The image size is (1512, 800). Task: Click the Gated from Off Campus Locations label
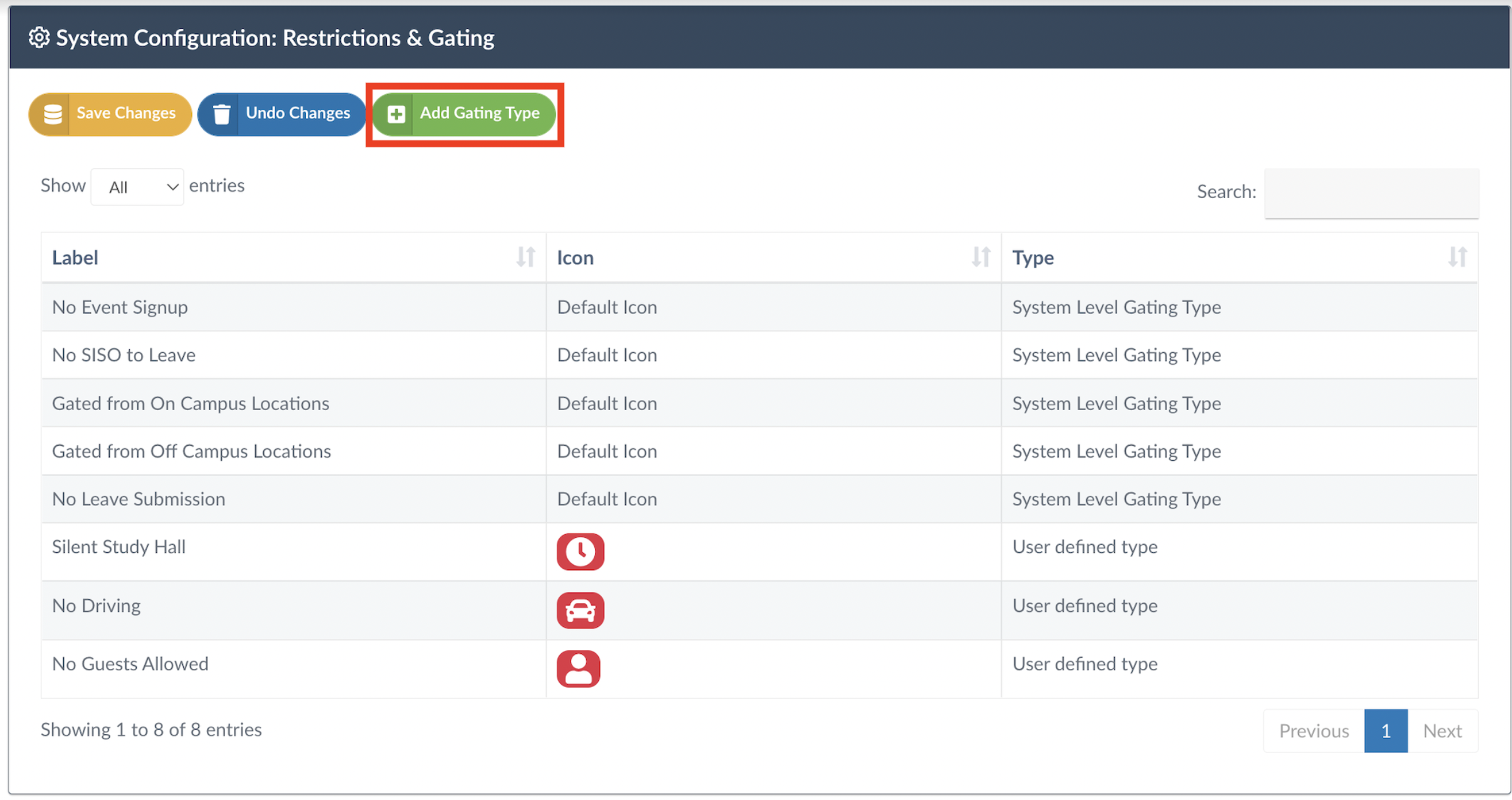191,451
